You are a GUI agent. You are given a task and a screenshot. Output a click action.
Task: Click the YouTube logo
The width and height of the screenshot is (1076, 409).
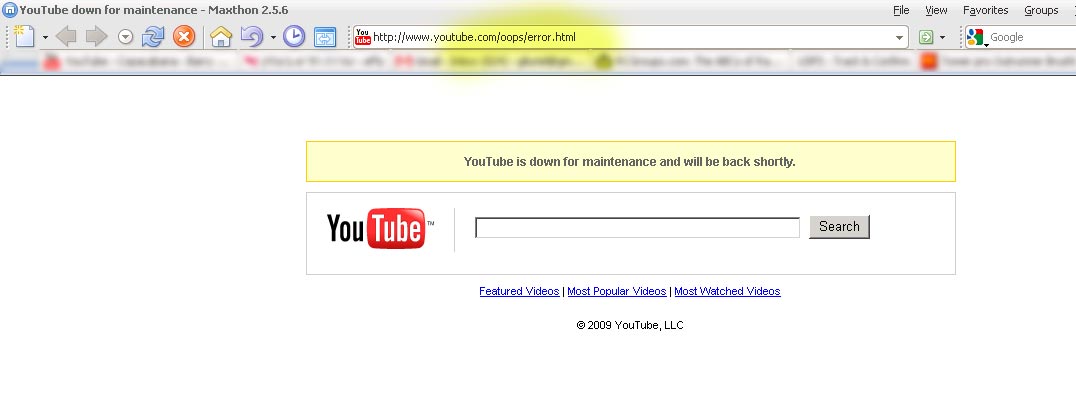(x=380, y=229)
